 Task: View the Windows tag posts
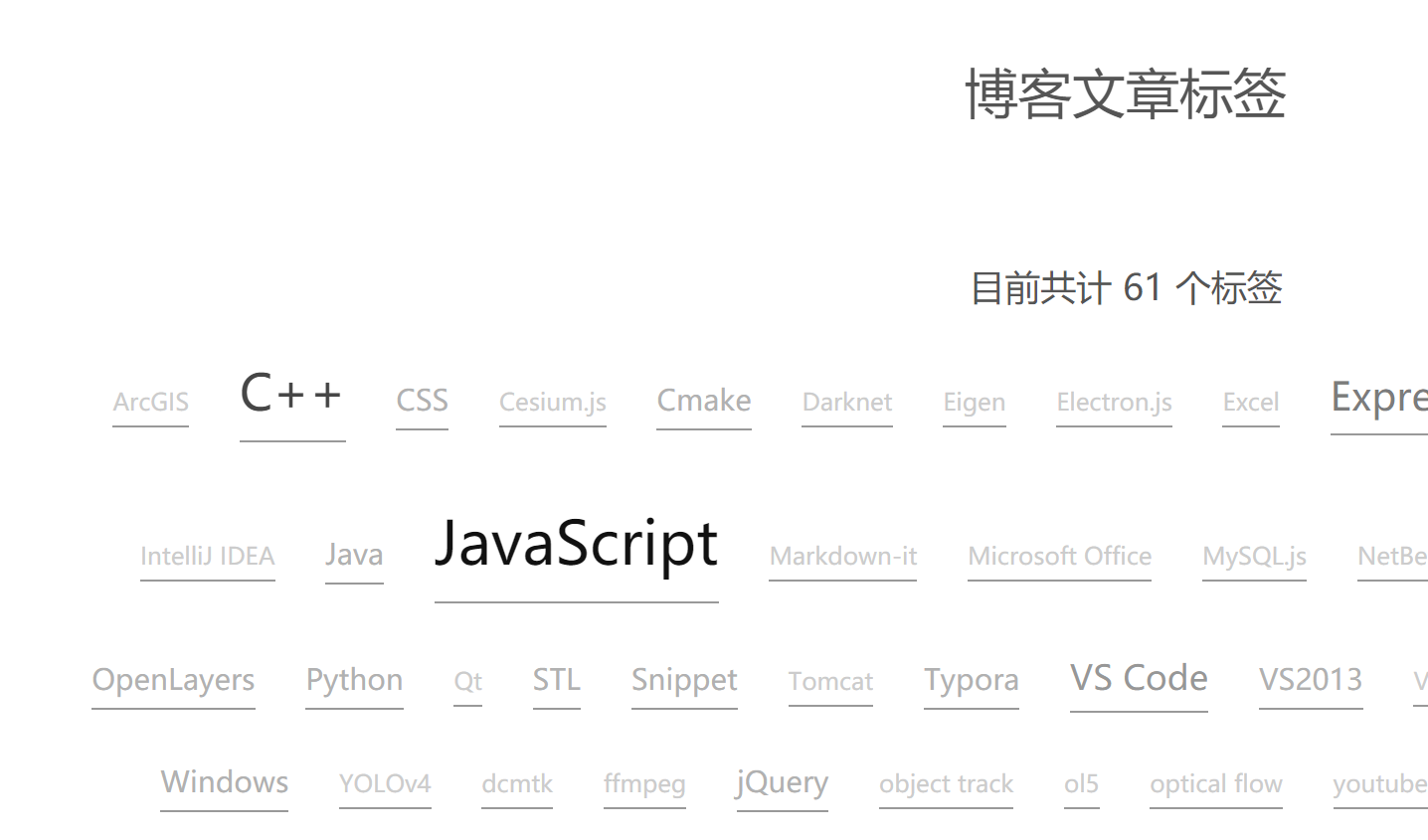(224, 782)
